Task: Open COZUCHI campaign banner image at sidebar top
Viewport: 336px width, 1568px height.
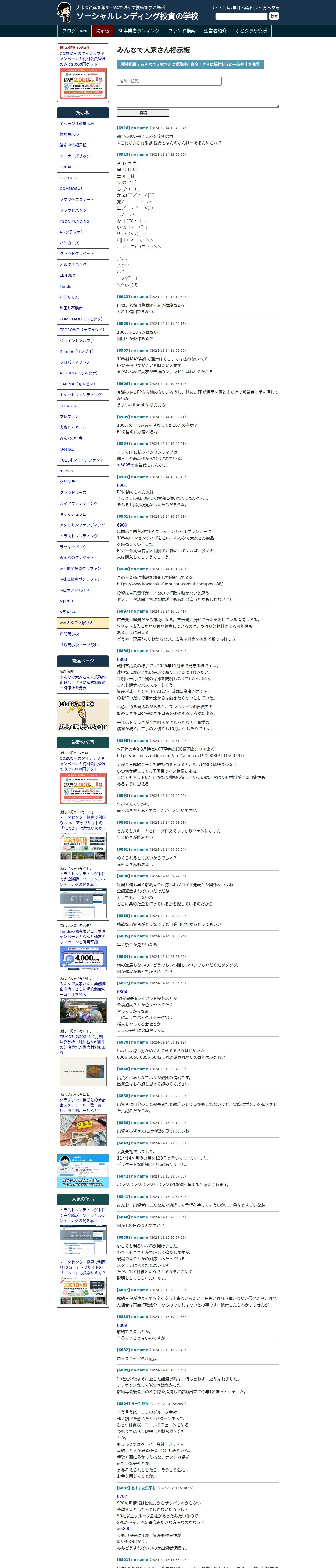Action: pyautogui.click(x=83, y=84)
